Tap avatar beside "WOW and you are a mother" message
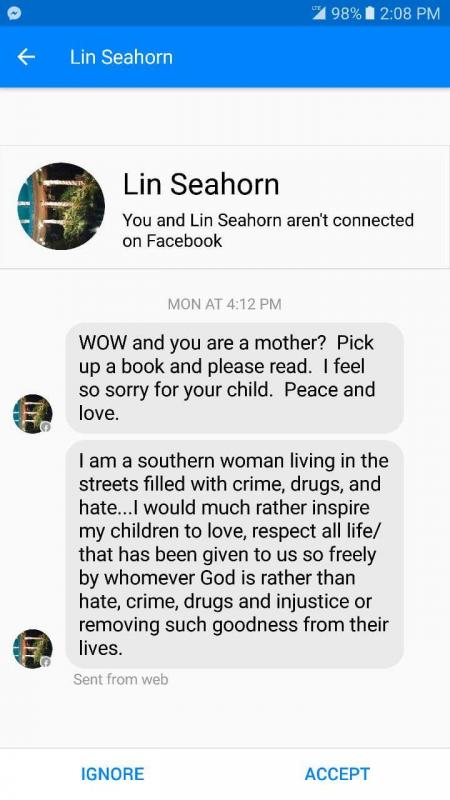This screenshot has height=800, width=450. [33, 413]
